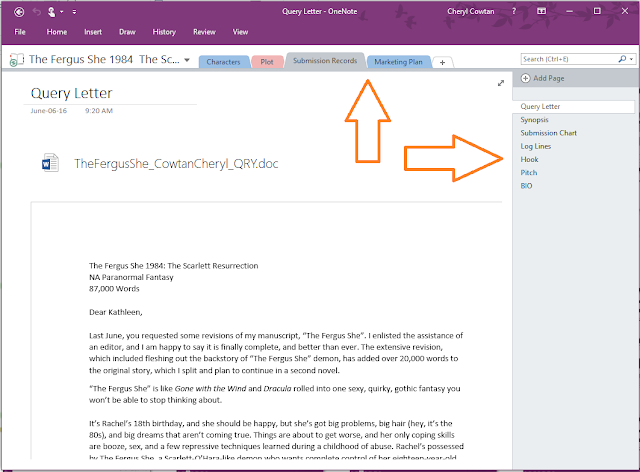Open the Insert ribbon tab

click(93, 32)
